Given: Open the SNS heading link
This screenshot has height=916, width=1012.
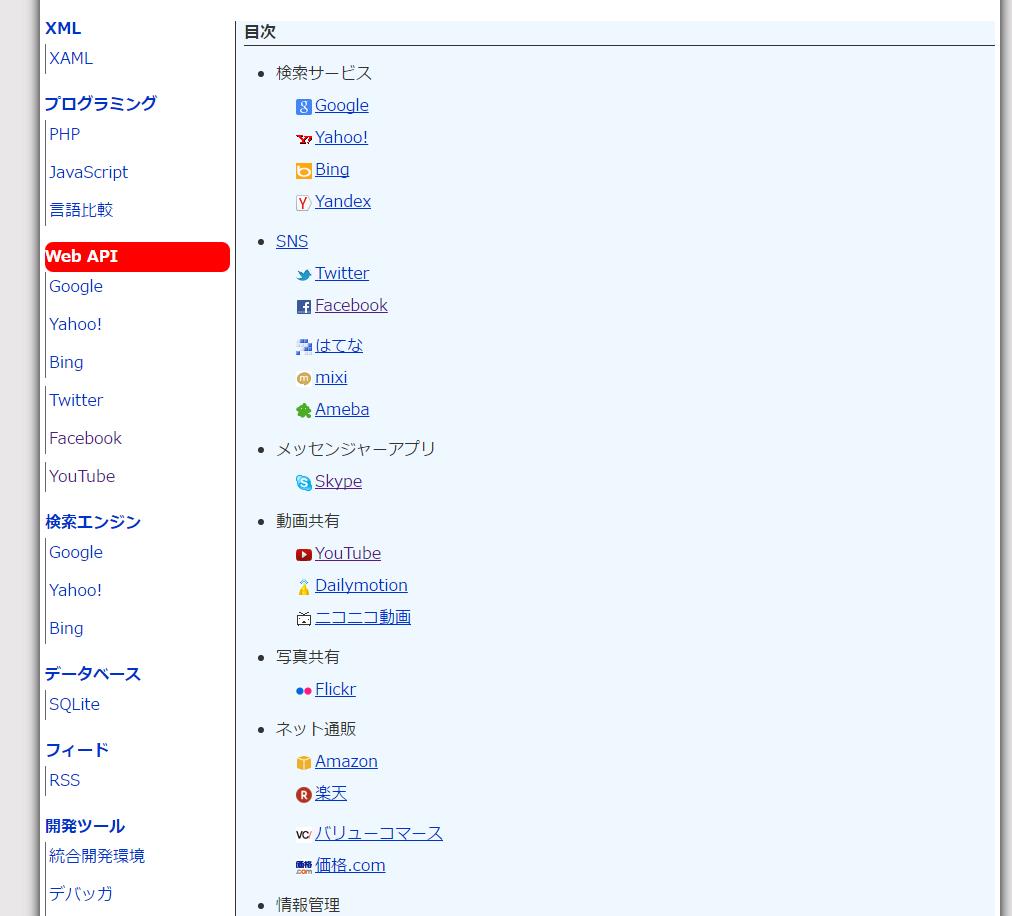Looking at the screenshot, I should click(292, 241).
